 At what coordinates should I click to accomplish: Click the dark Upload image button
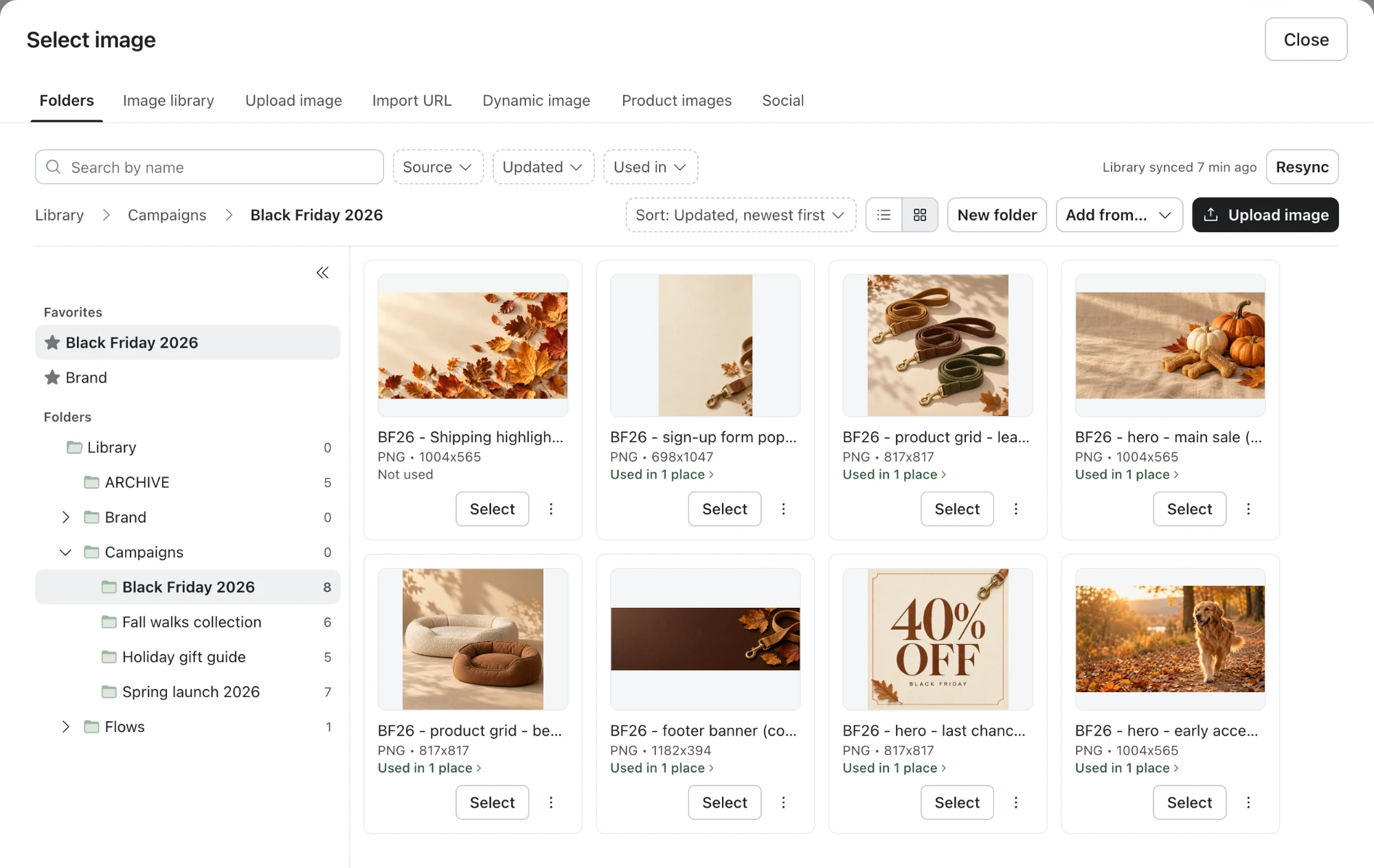pos(1265,215)
